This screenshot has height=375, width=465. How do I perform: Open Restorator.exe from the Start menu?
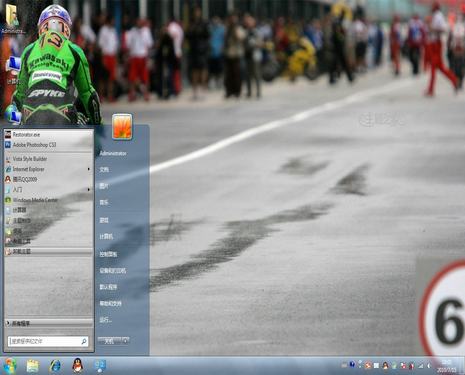coord(48,135)
